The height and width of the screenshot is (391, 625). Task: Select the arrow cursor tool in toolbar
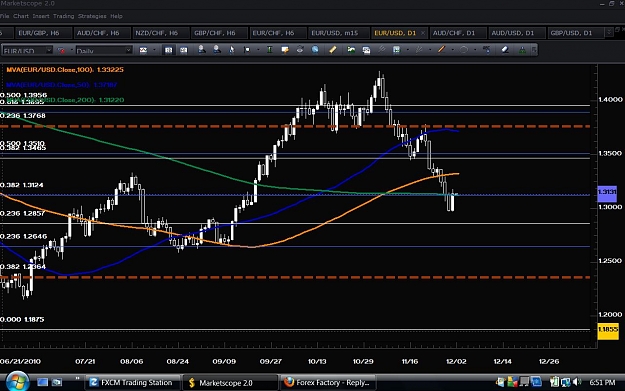[x=232, y=50]
